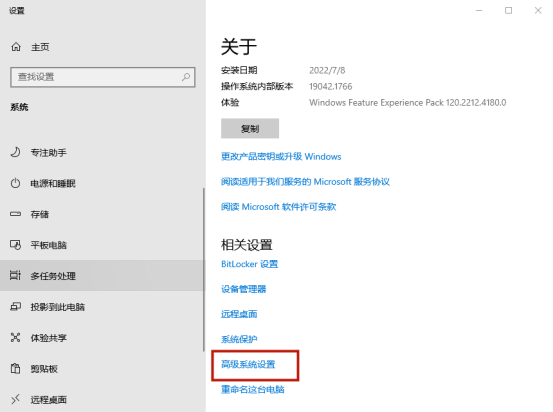The height and width of the screenshot is (412, 553).
Task: Click the search magnifier icon in 查找设置
Action: [x=186, y=77]
